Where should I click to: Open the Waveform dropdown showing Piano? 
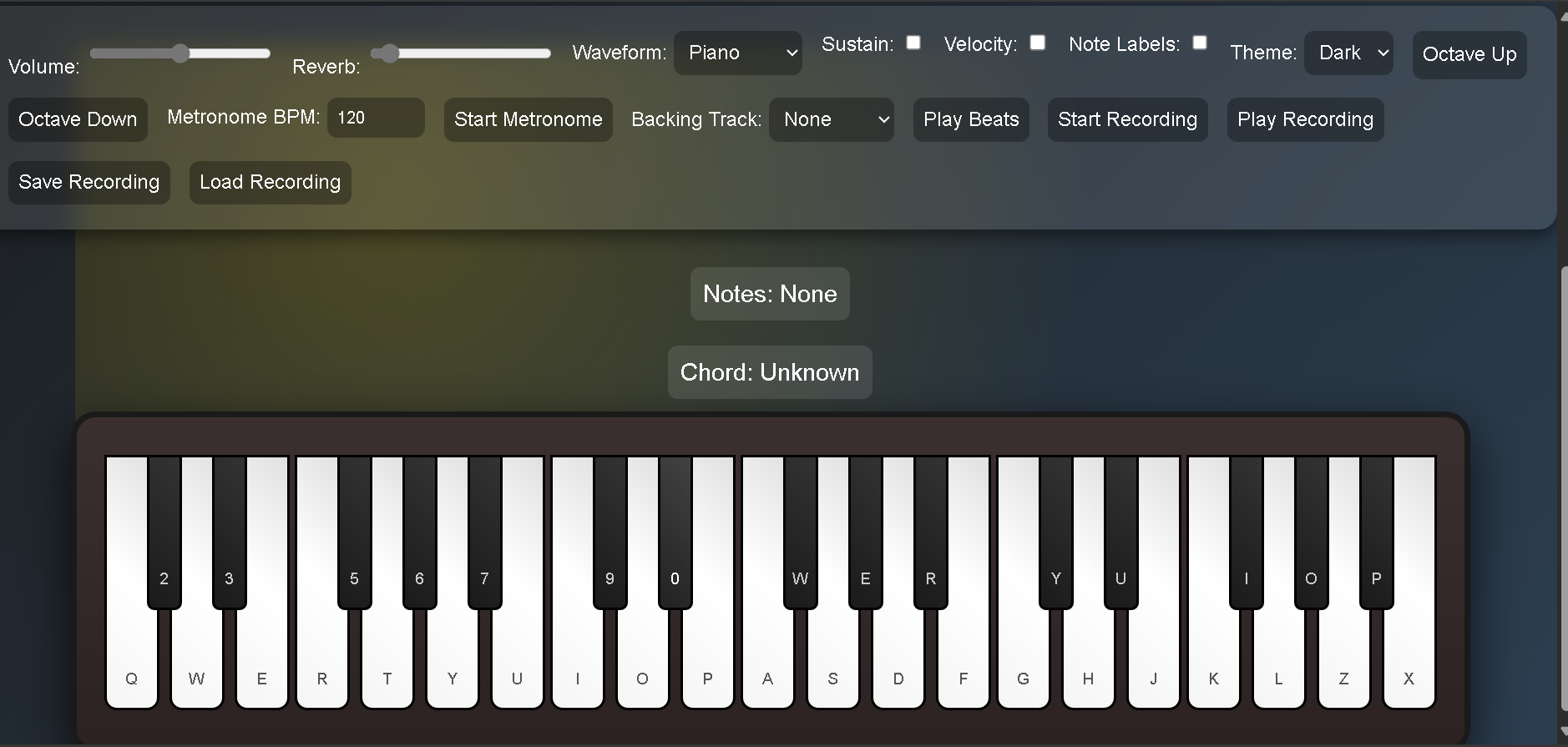(x=737, y=53)
